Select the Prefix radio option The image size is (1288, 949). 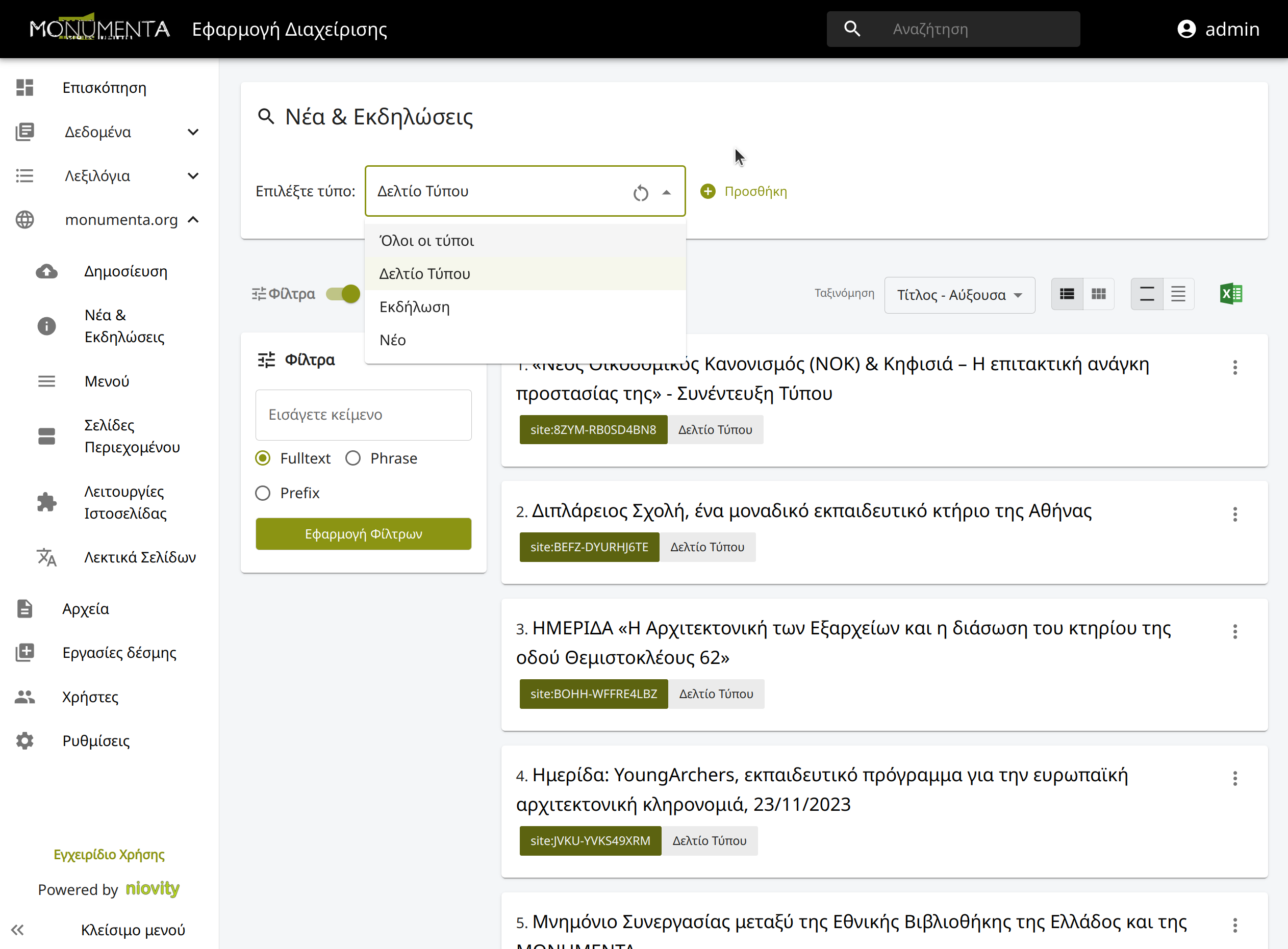[x=263, y=493]
